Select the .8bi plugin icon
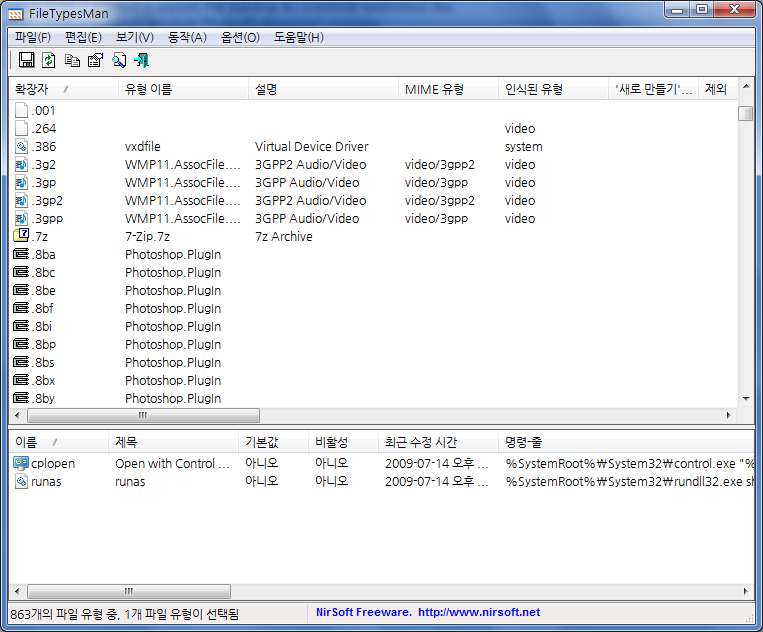Viewport: 763px width, 632px height. pyautogui.click(x=21, y=326)
